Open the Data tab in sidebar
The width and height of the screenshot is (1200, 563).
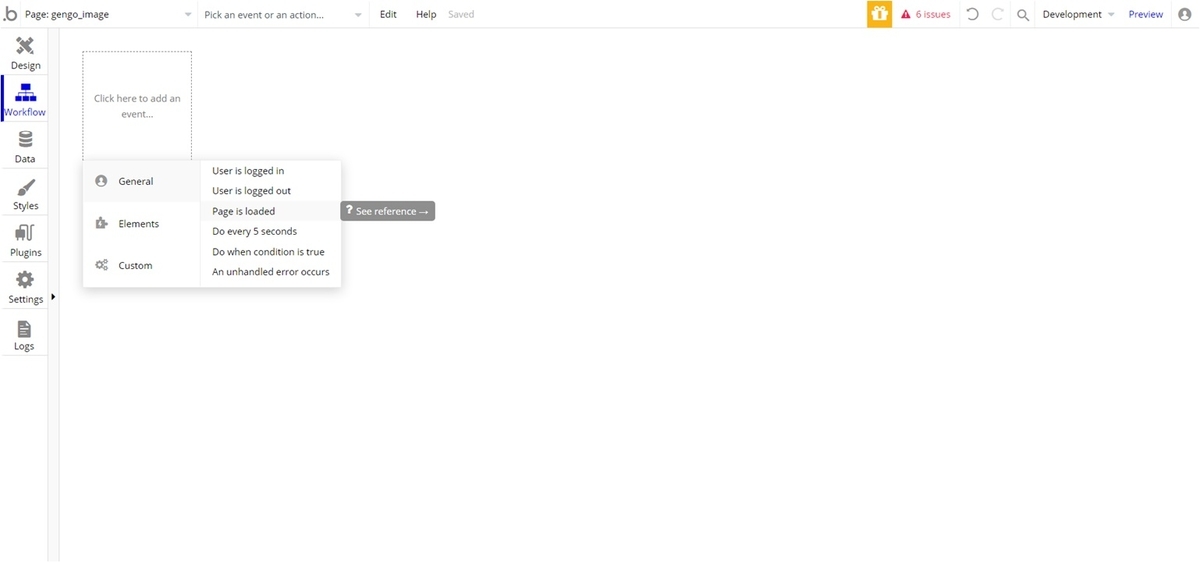point(25,147)
